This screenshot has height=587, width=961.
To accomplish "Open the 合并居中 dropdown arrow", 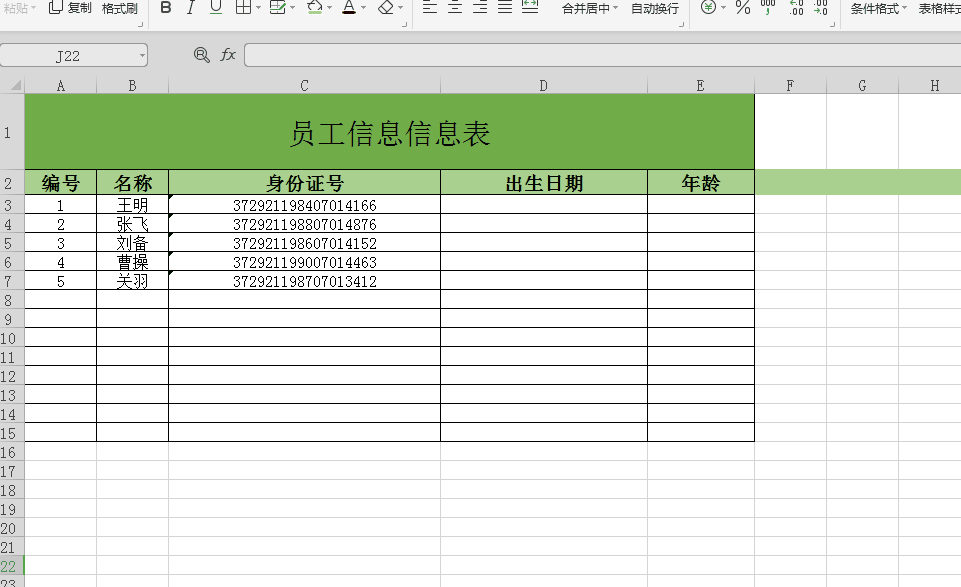I will coord(615,8).
